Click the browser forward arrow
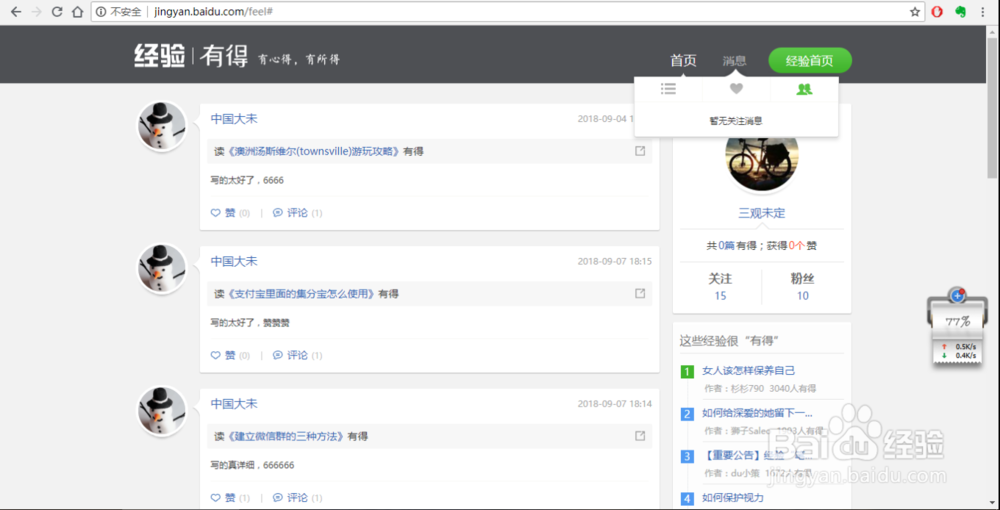Screen dimensions: 1000x510 (x=36, y=11)
